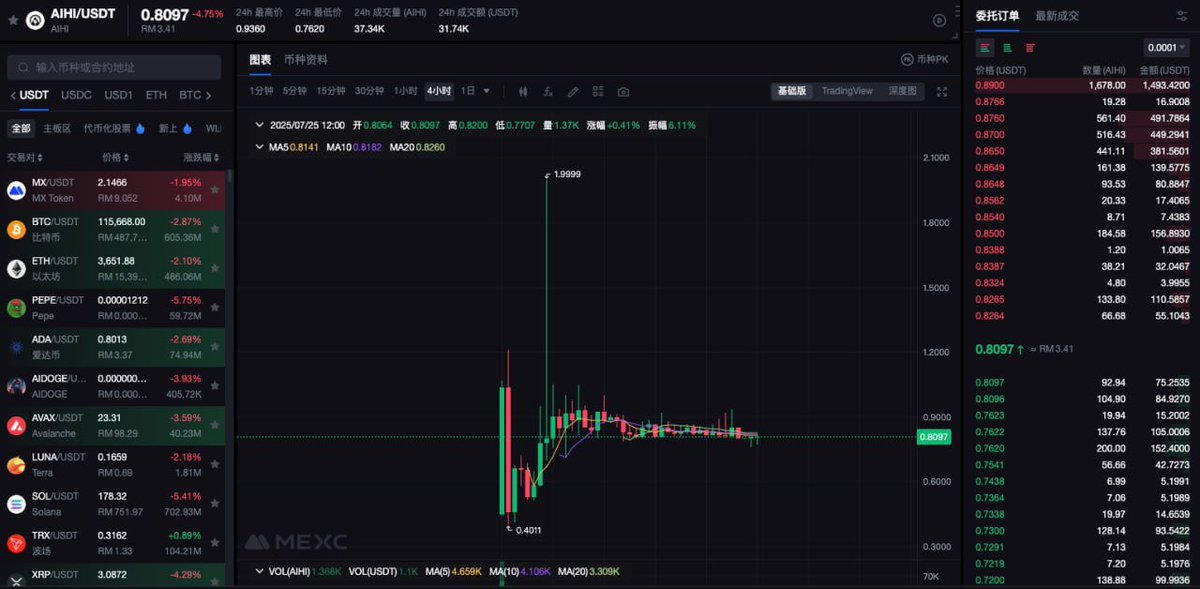Switch to the 币种资料 tab
The image size is (1200, 589).
[306, 60]
